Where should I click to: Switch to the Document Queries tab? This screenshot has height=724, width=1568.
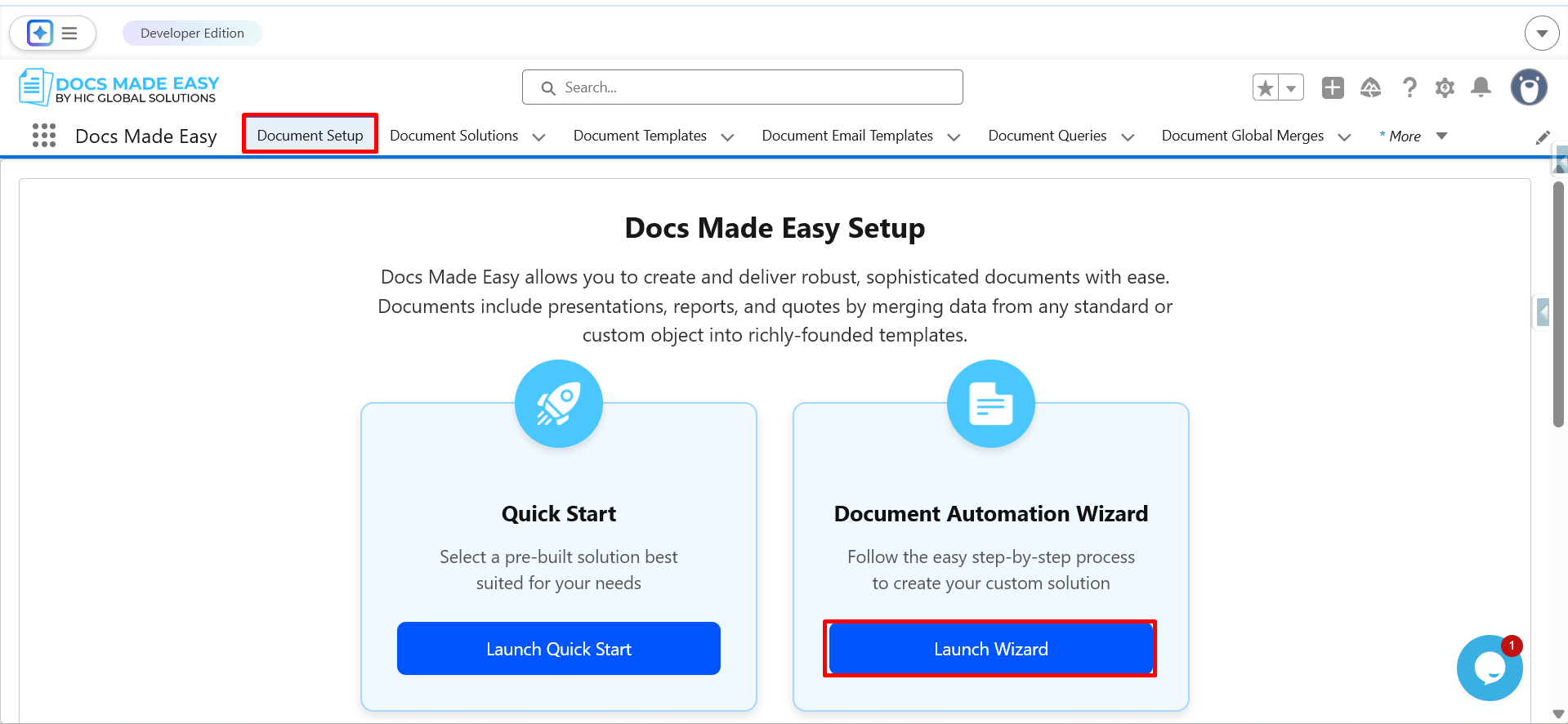pos(1048,136)
